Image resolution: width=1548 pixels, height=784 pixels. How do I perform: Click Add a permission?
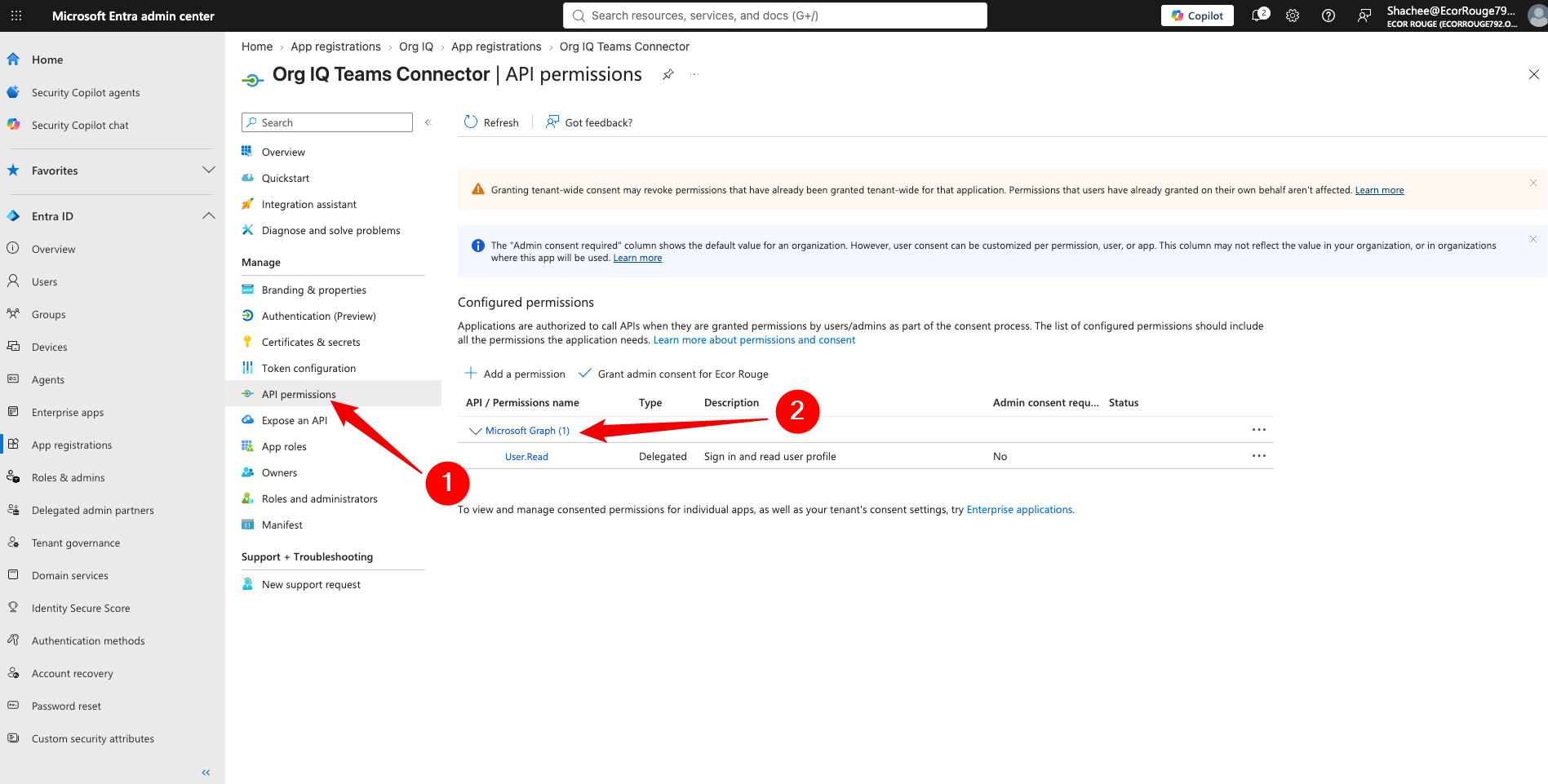pos(515,374)
